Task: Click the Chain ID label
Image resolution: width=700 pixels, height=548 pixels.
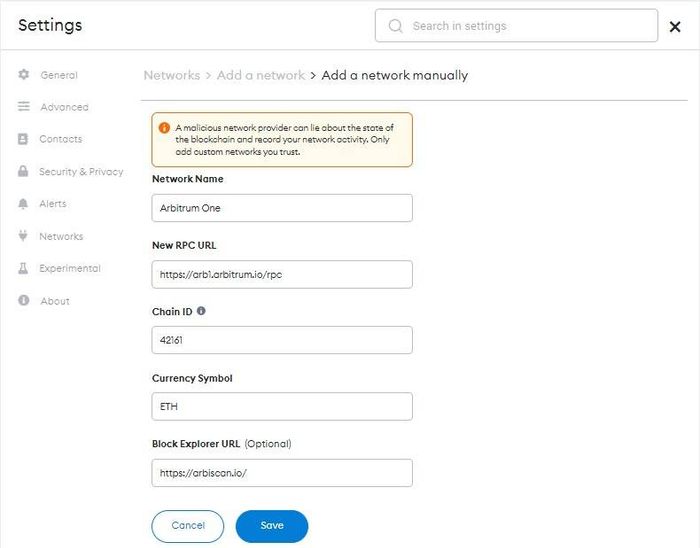Action: click(x=172, y=311)
